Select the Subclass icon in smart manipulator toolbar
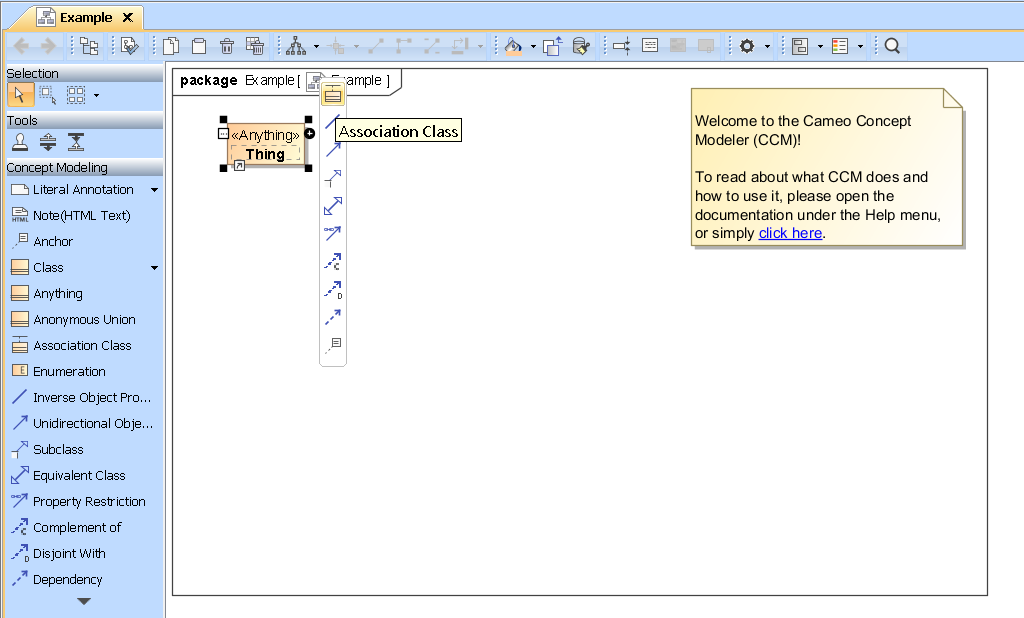 (x=333, y=178)
